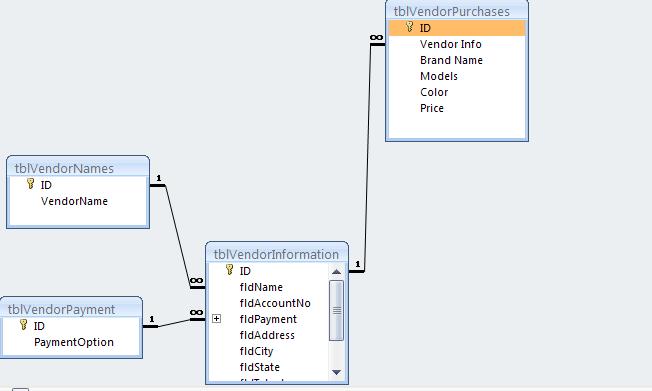Select the tblVendorInformation title bar

click(277, 254)
